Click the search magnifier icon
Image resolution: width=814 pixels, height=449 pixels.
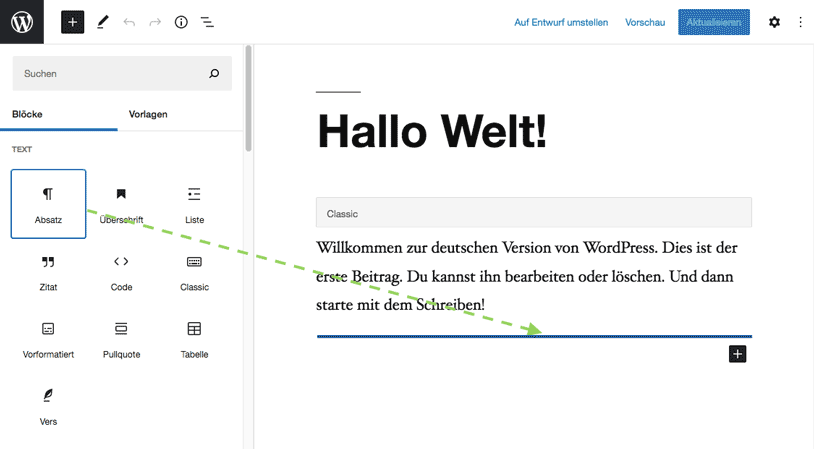[214, 74]
